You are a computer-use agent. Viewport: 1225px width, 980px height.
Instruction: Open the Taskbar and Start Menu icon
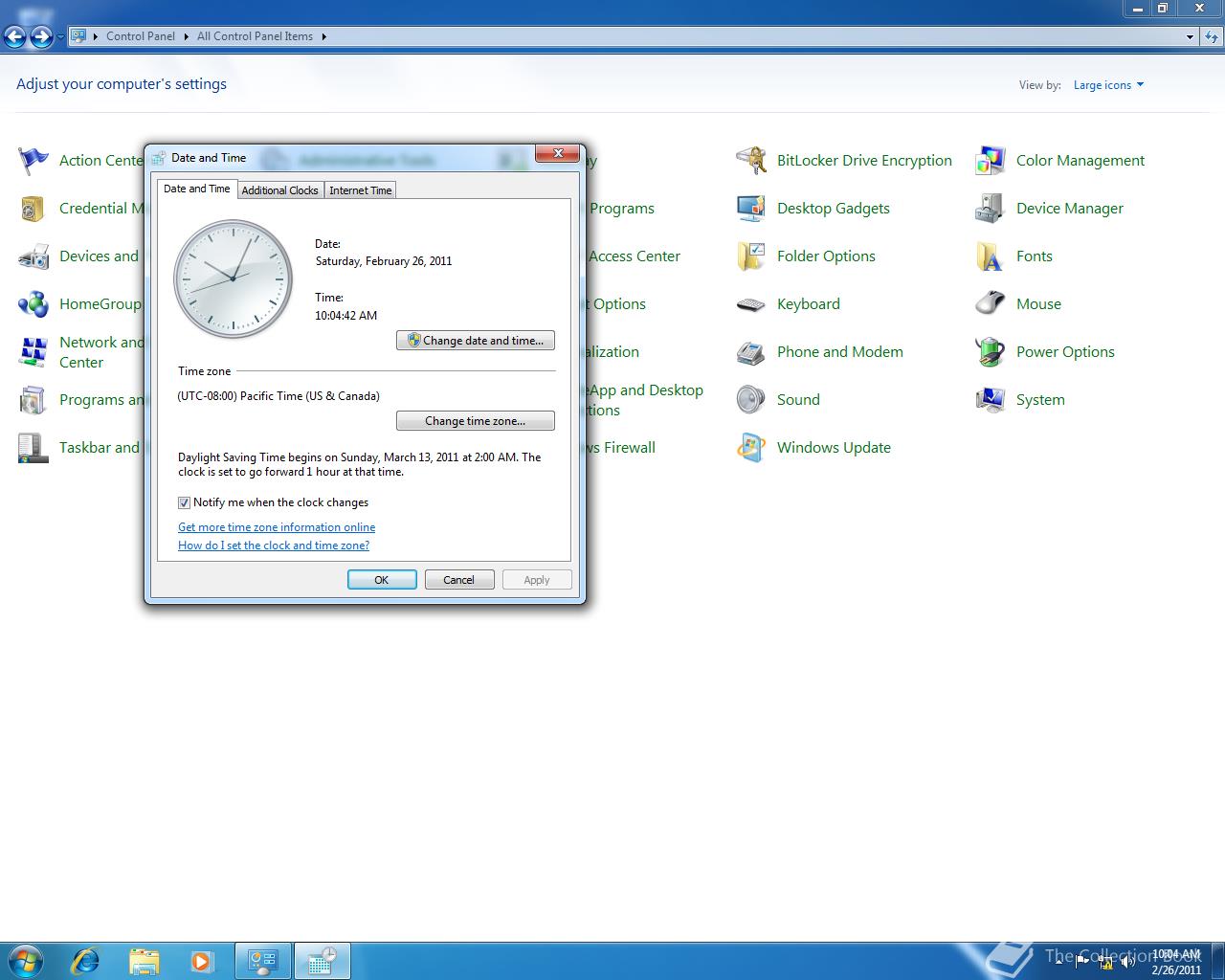[33, 448]
